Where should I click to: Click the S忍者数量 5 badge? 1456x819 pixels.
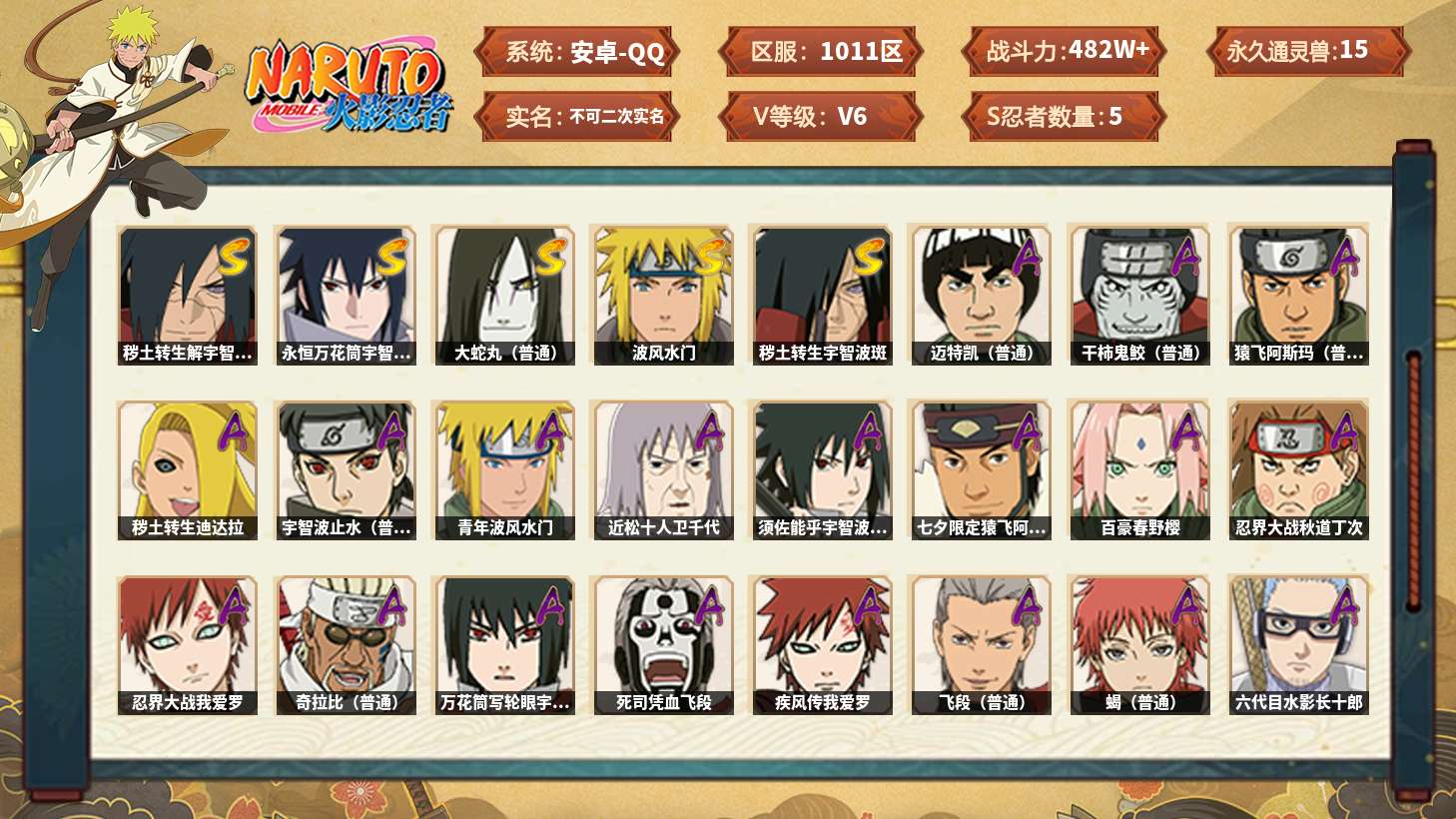tap(1065, 116)
